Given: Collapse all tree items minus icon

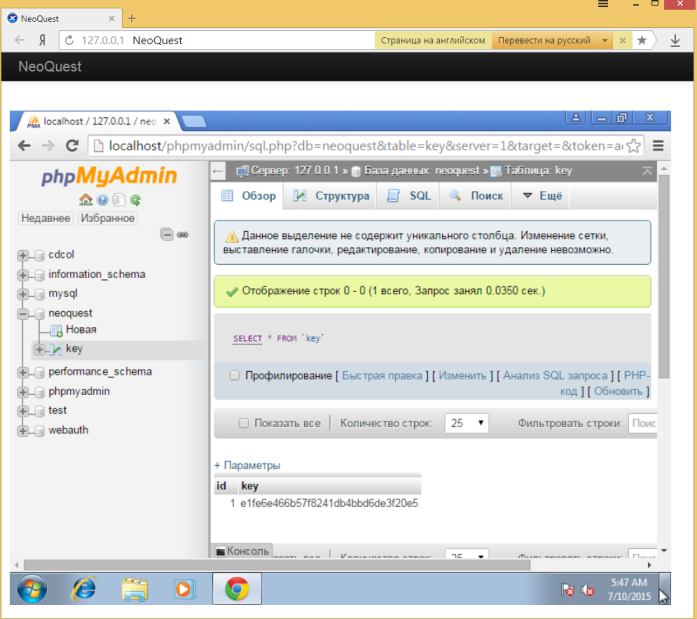Looking at the screenshot, I should point(167,234).
